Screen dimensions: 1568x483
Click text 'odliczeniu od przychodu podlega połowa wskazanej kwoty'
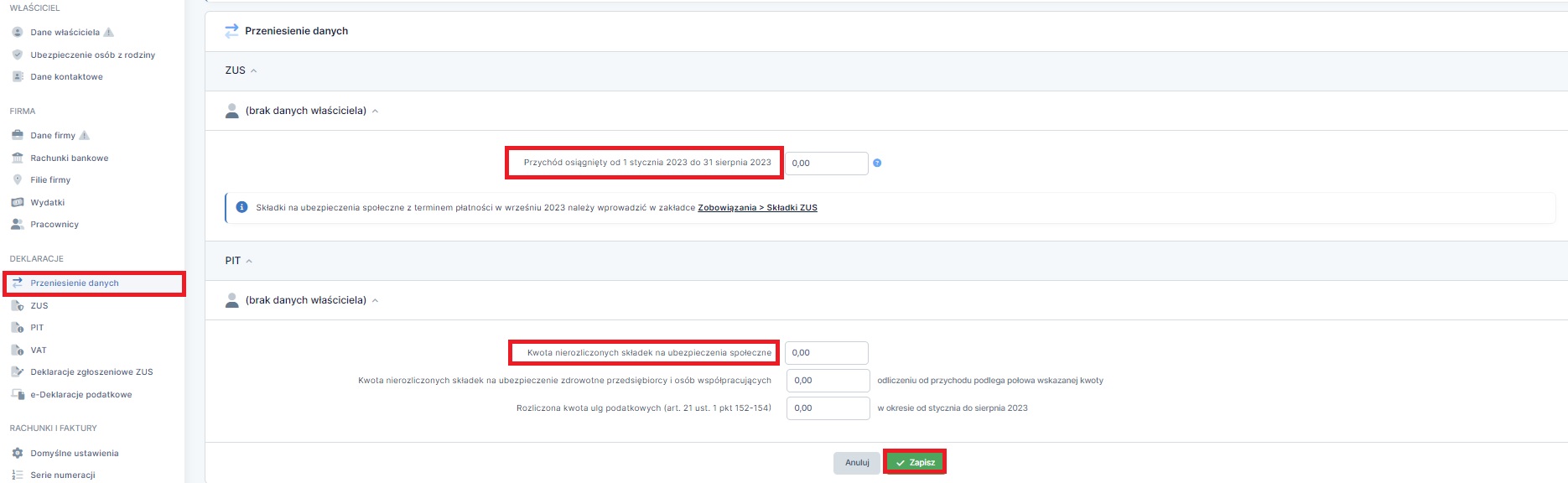point(990,381)
